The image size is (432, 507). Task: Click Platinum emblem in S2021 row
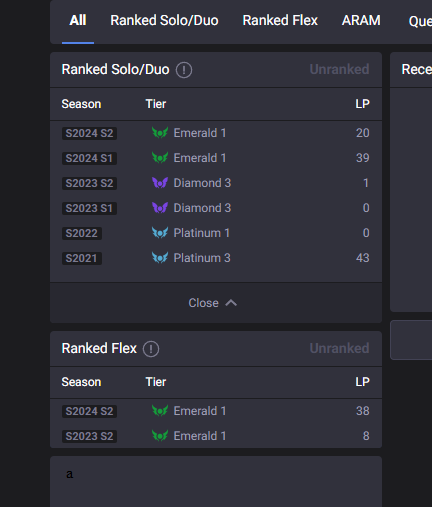coord(160,258)
